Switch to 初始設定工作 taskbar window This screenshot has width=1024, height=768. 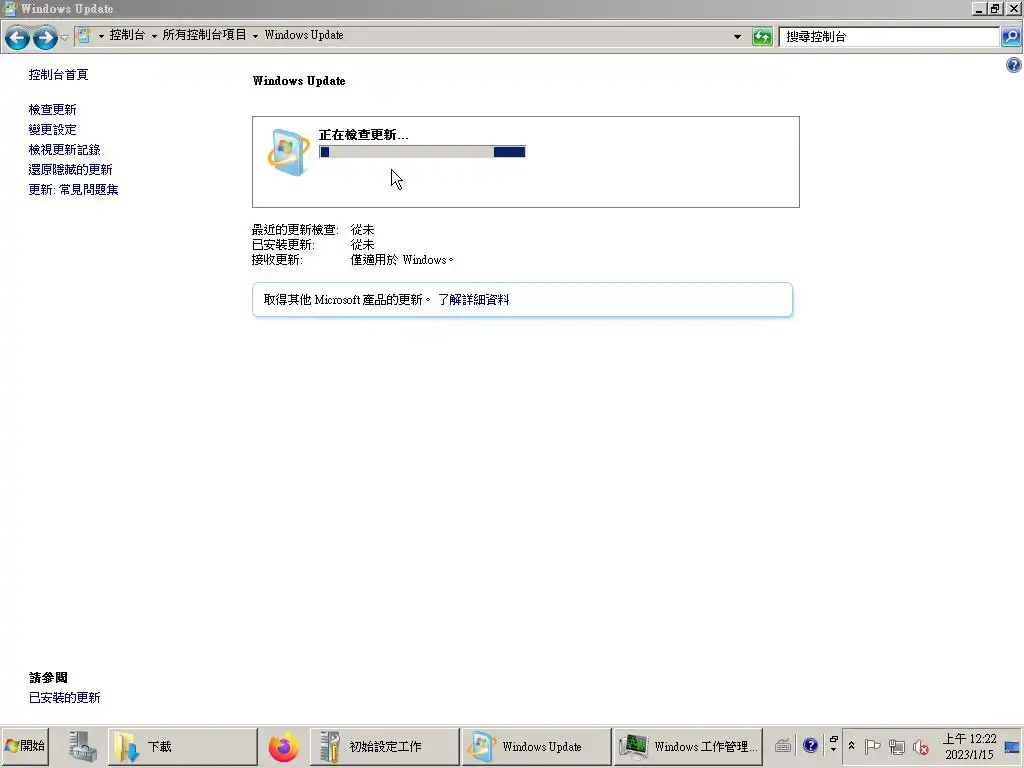point(385,746)
